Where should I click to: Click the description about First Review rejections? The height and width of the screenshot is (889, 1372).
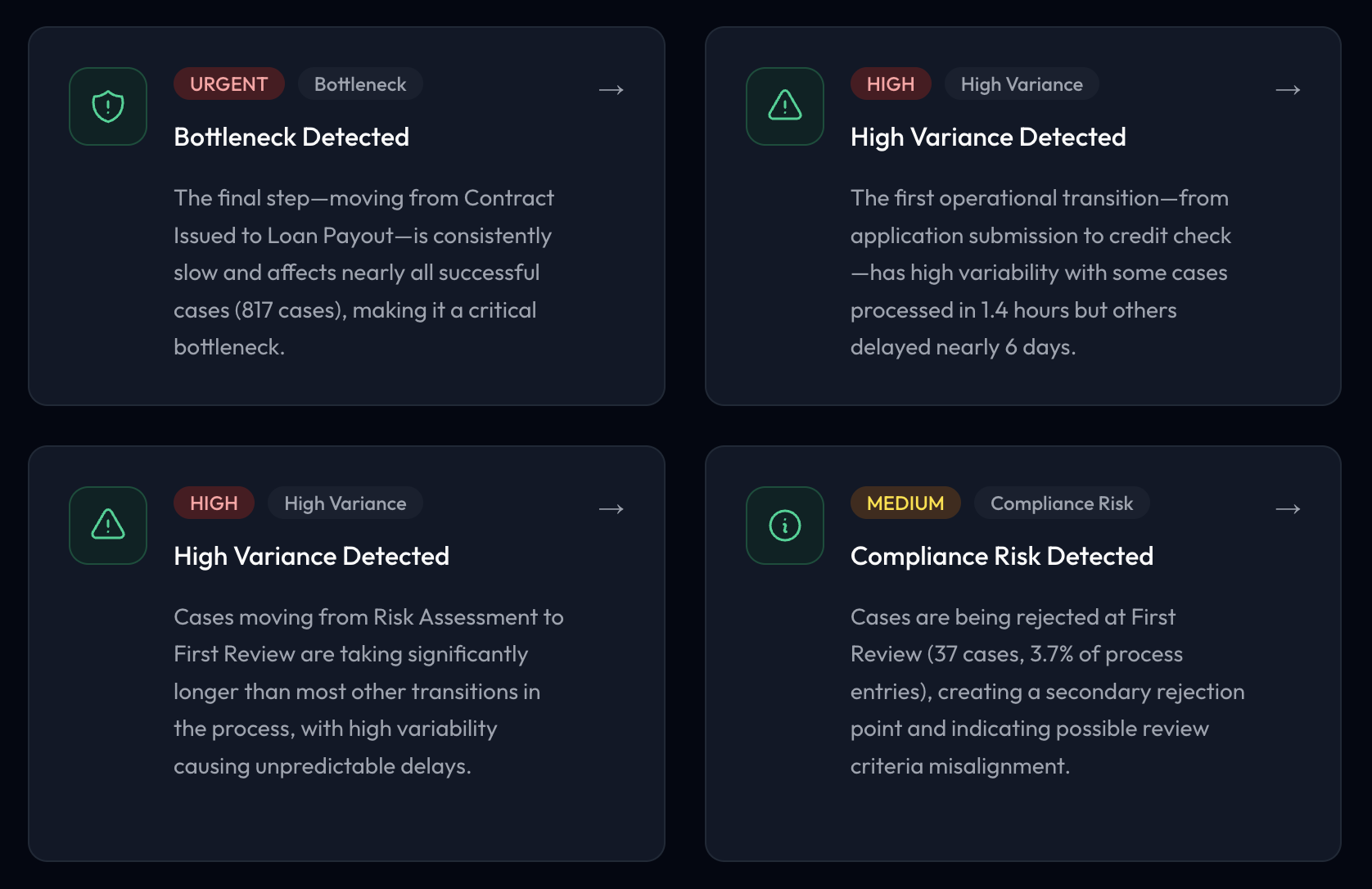1046,692
